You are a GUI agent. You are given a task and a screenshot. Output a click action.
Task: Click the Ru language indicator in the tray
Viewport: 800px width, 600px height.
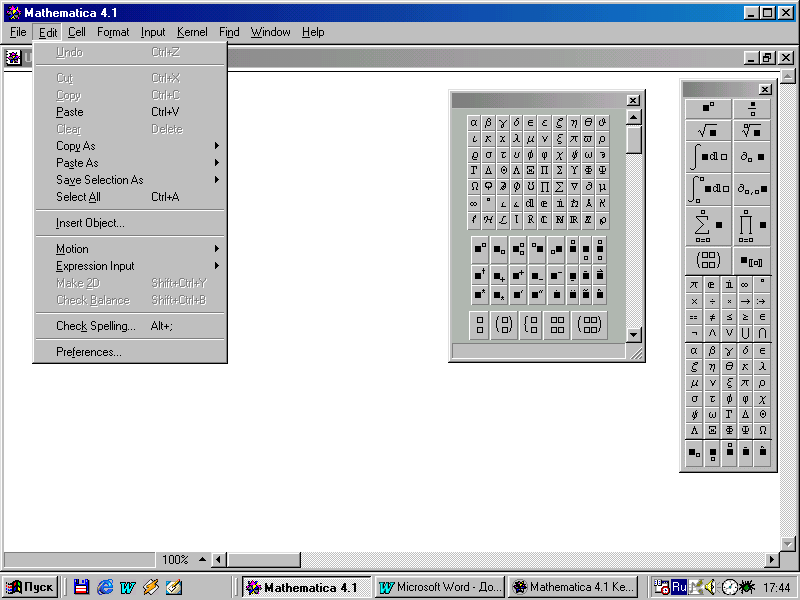(x=679, y=587)
